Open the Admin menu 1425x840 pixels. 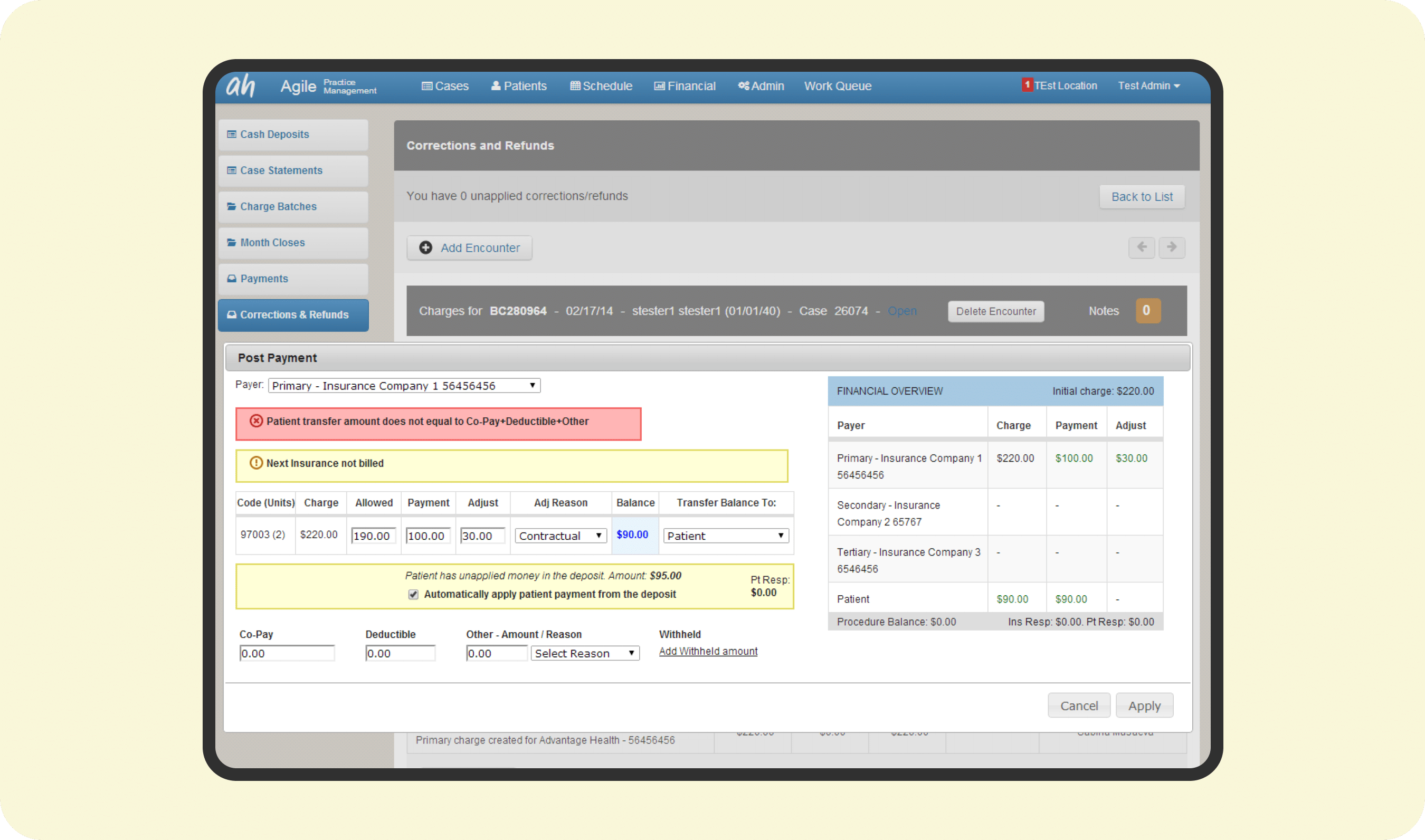[761, 86]
